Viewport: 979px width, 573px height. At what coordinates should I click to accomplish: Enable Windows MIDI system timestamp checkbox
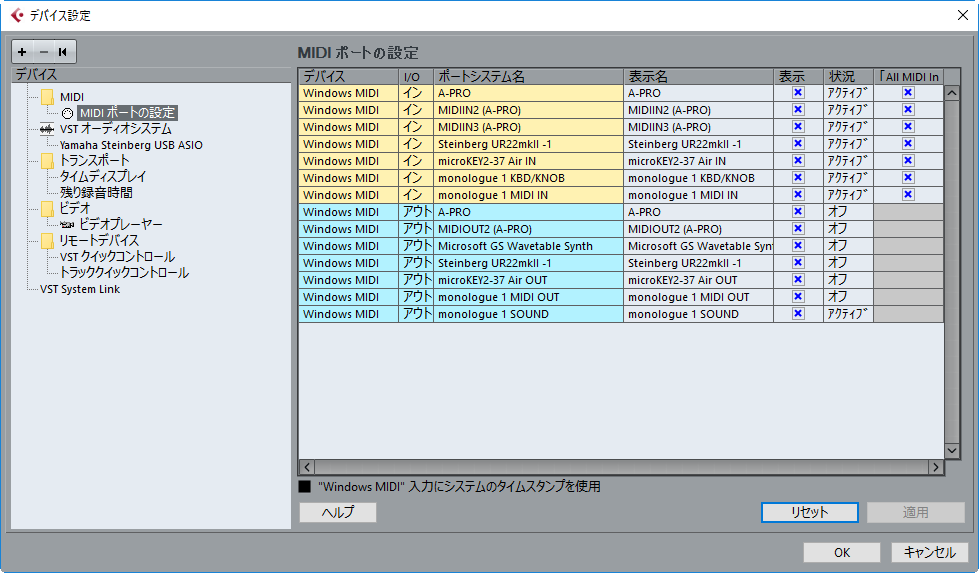click(305, 486)
